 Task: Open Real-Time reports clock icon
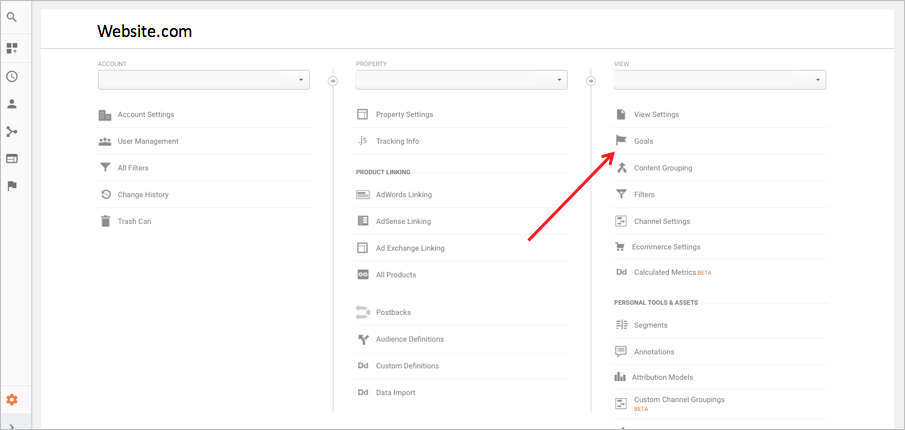tap(12, 76)
